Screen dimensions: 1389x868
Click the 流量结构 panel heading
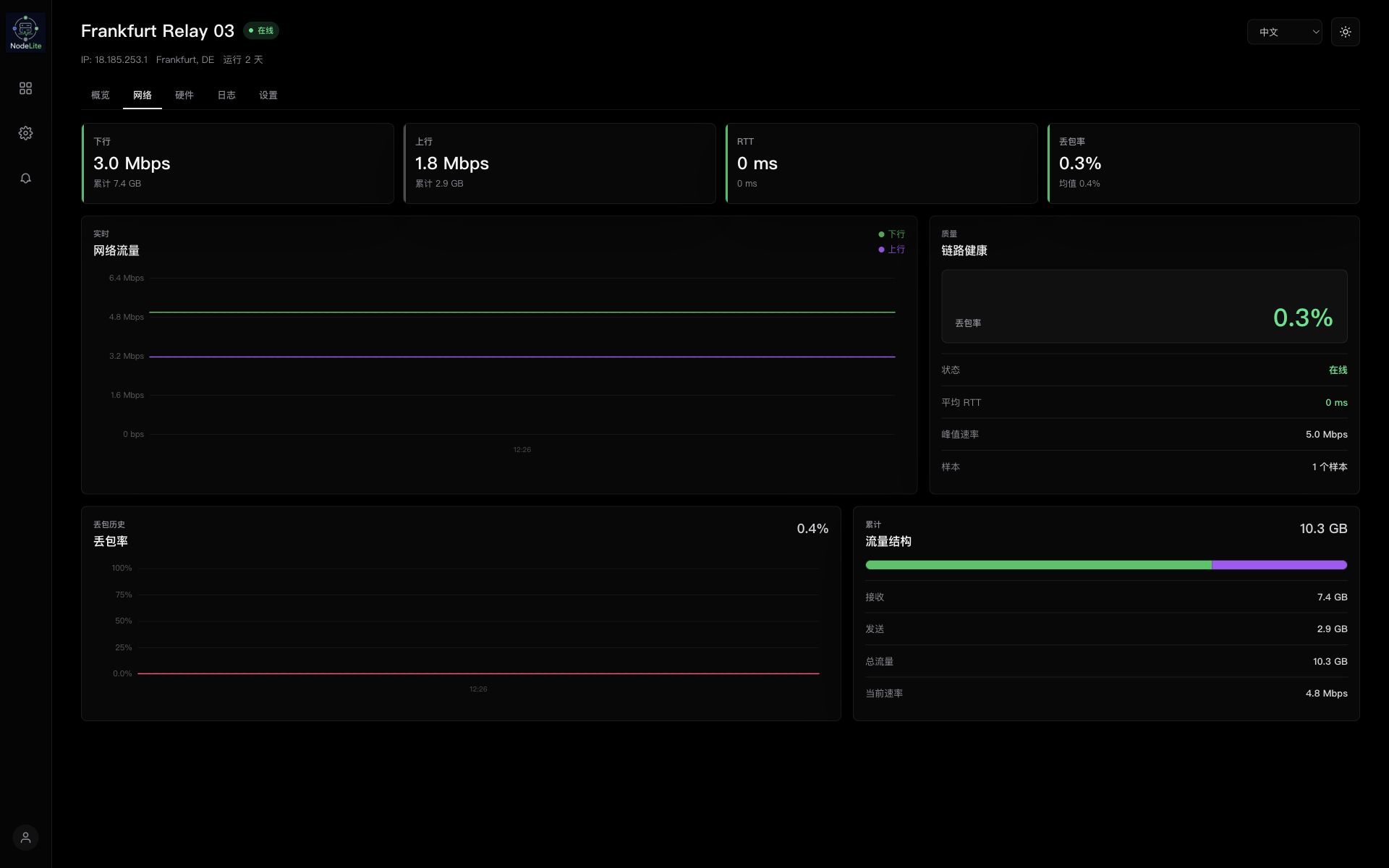pyautogui.click(x=888, y=542)
